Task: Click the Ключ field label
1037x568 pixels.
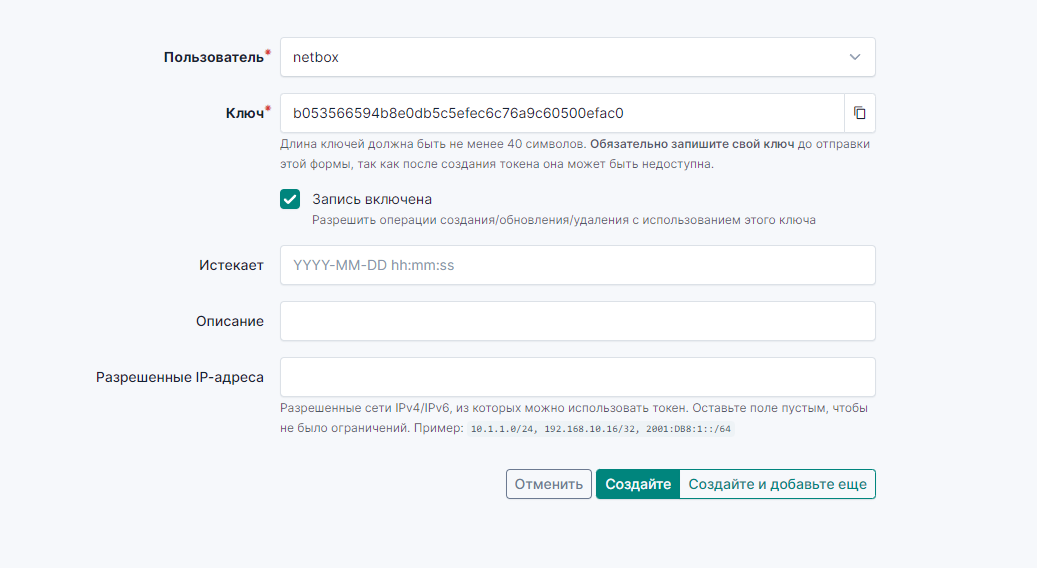Action: [244, 113]
